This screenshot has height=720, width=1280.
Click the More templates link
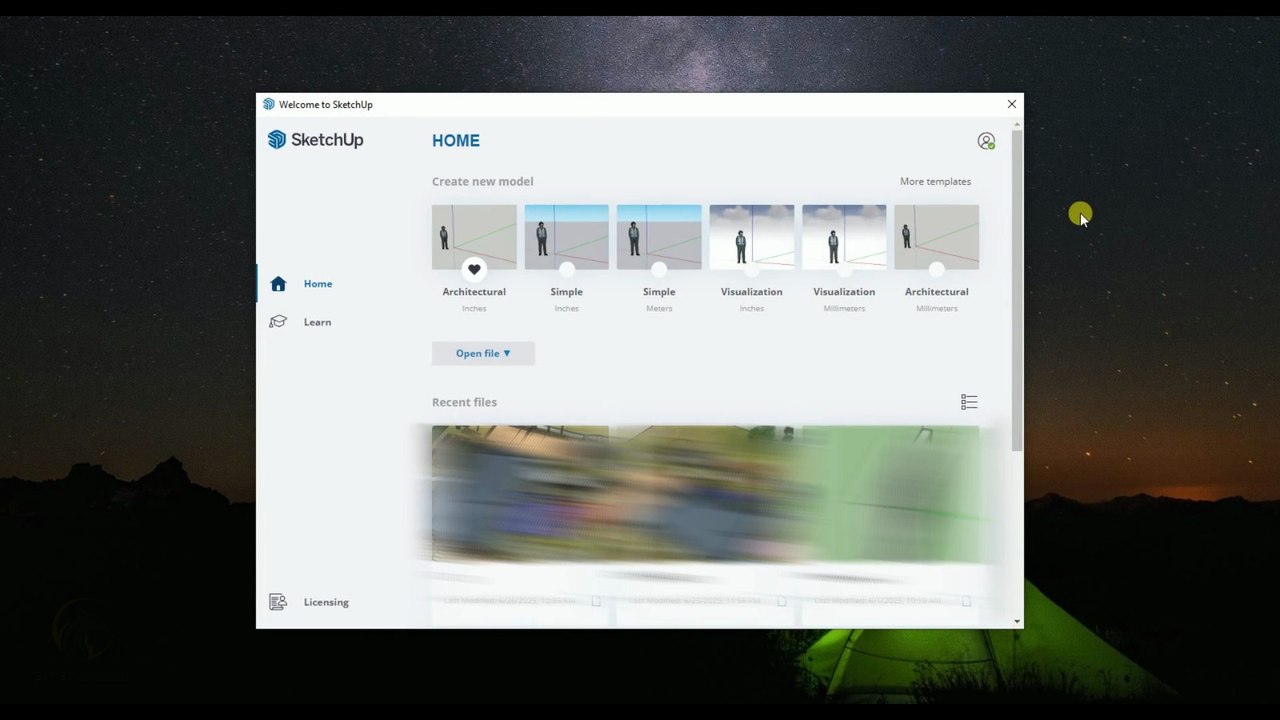(x=935, y=181)
